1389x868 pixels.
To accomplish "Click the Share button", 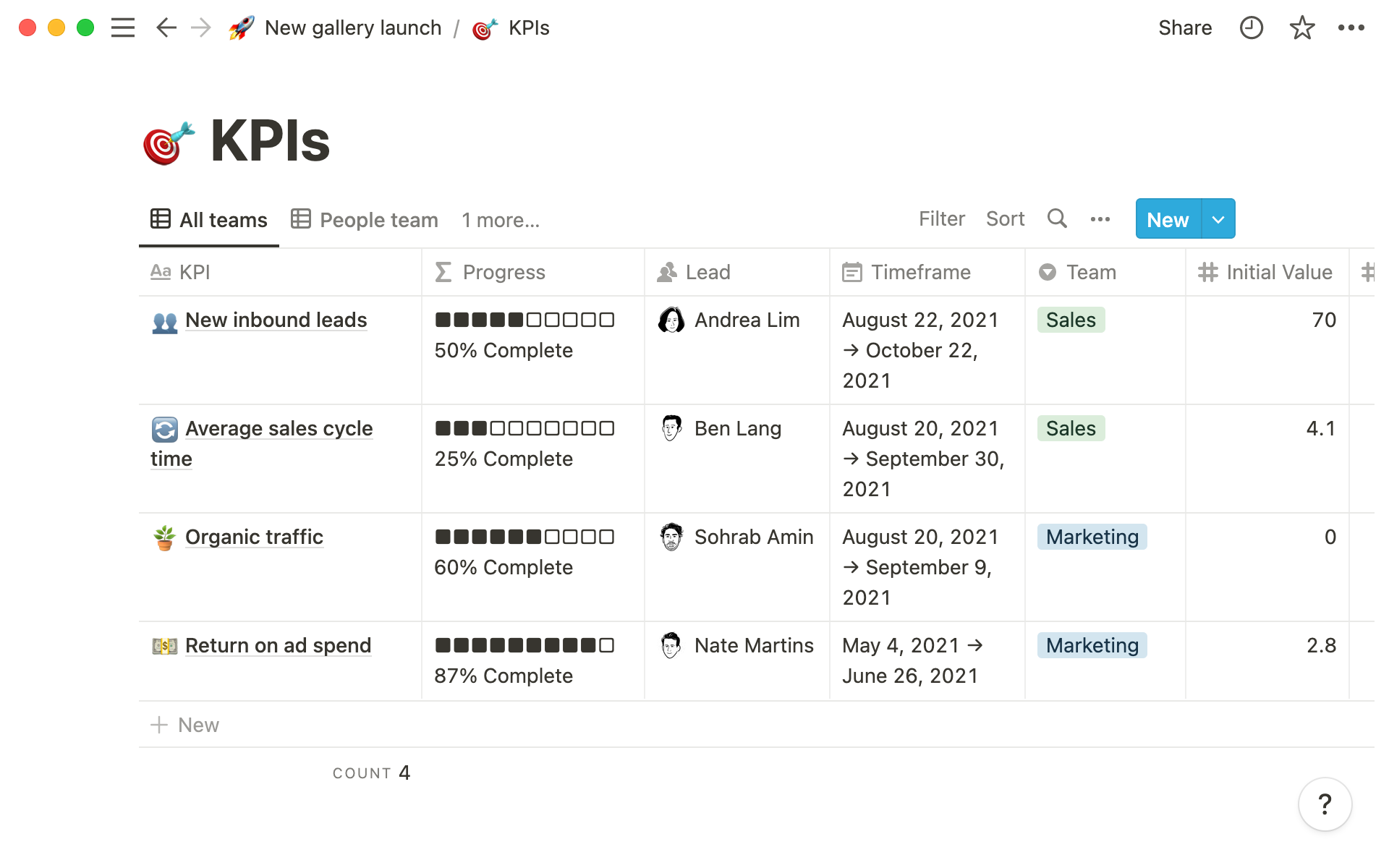I will click(1185, 27).
